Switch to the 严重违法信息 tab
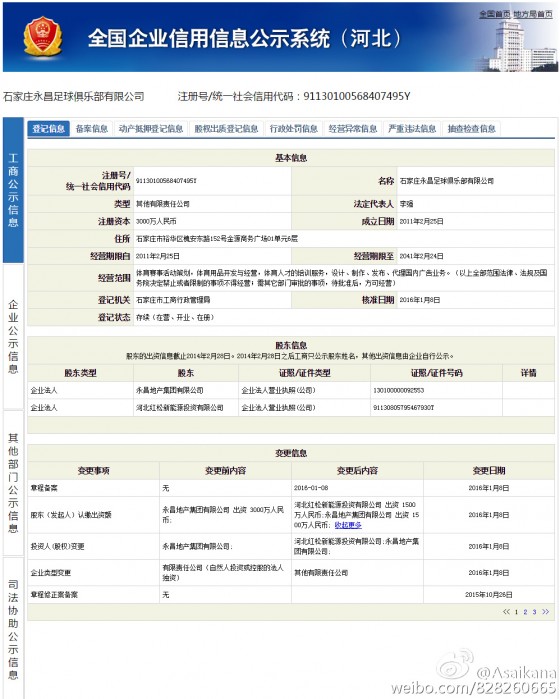This screenshot has width=560, height=699. (412, 129)
